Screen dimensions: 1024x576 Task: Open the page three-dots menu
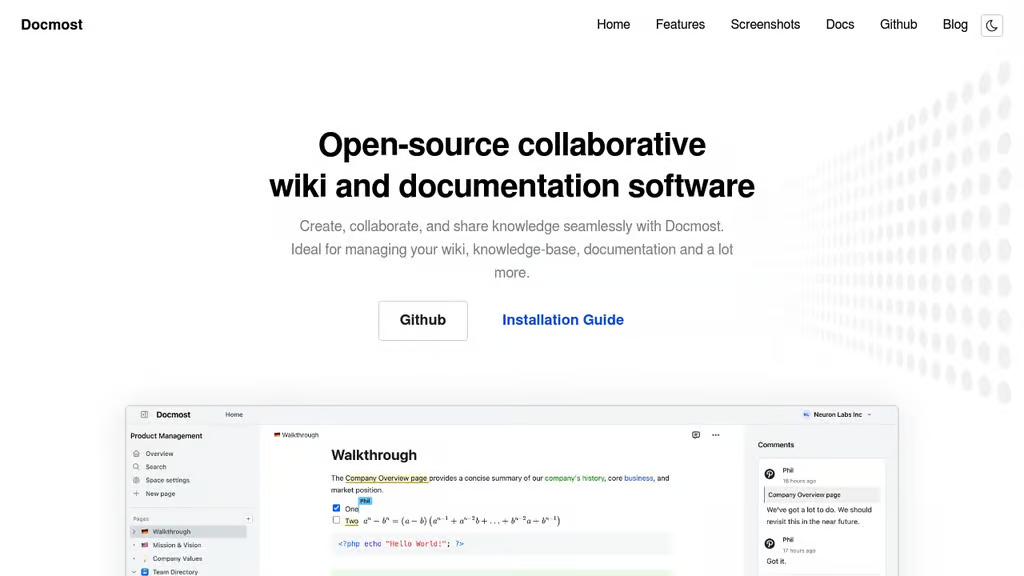tap(716, 435)
